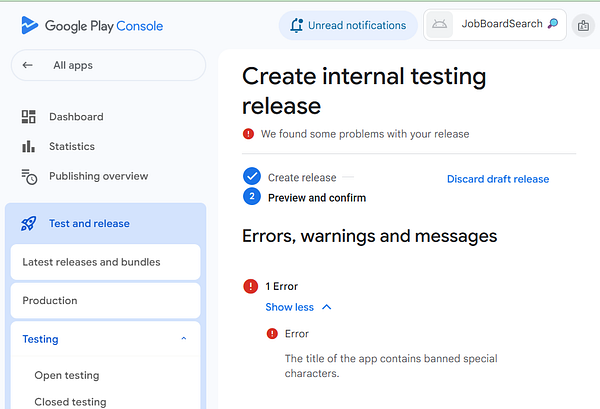Select Test and release section
Viewport: 600px width, 409px height.
[105, 223]
